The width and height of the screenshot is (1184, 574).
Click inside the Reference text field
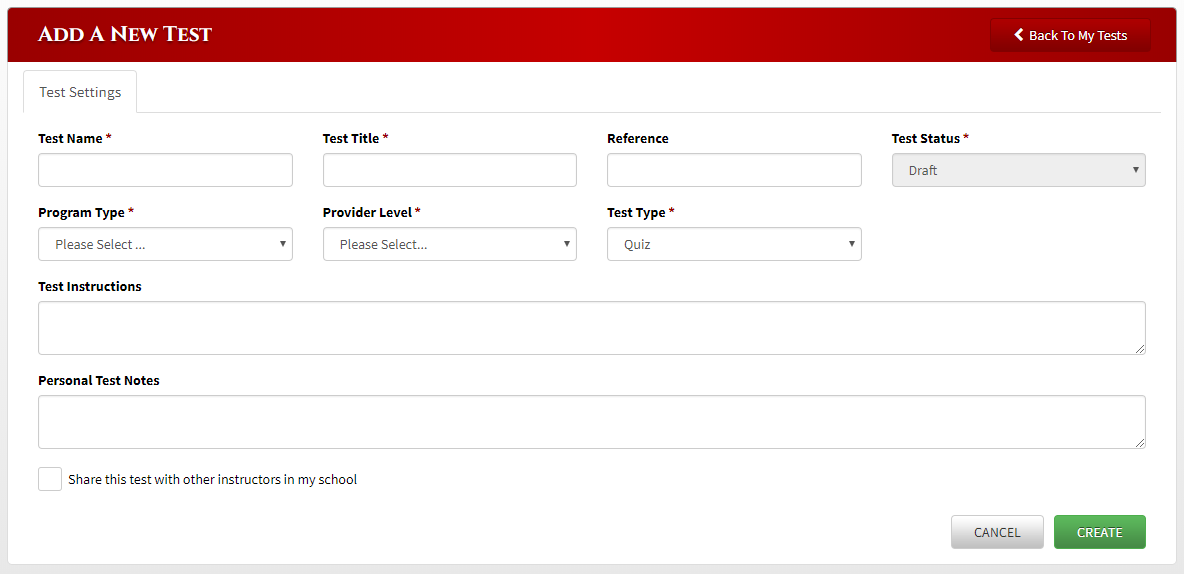(734, 170)
